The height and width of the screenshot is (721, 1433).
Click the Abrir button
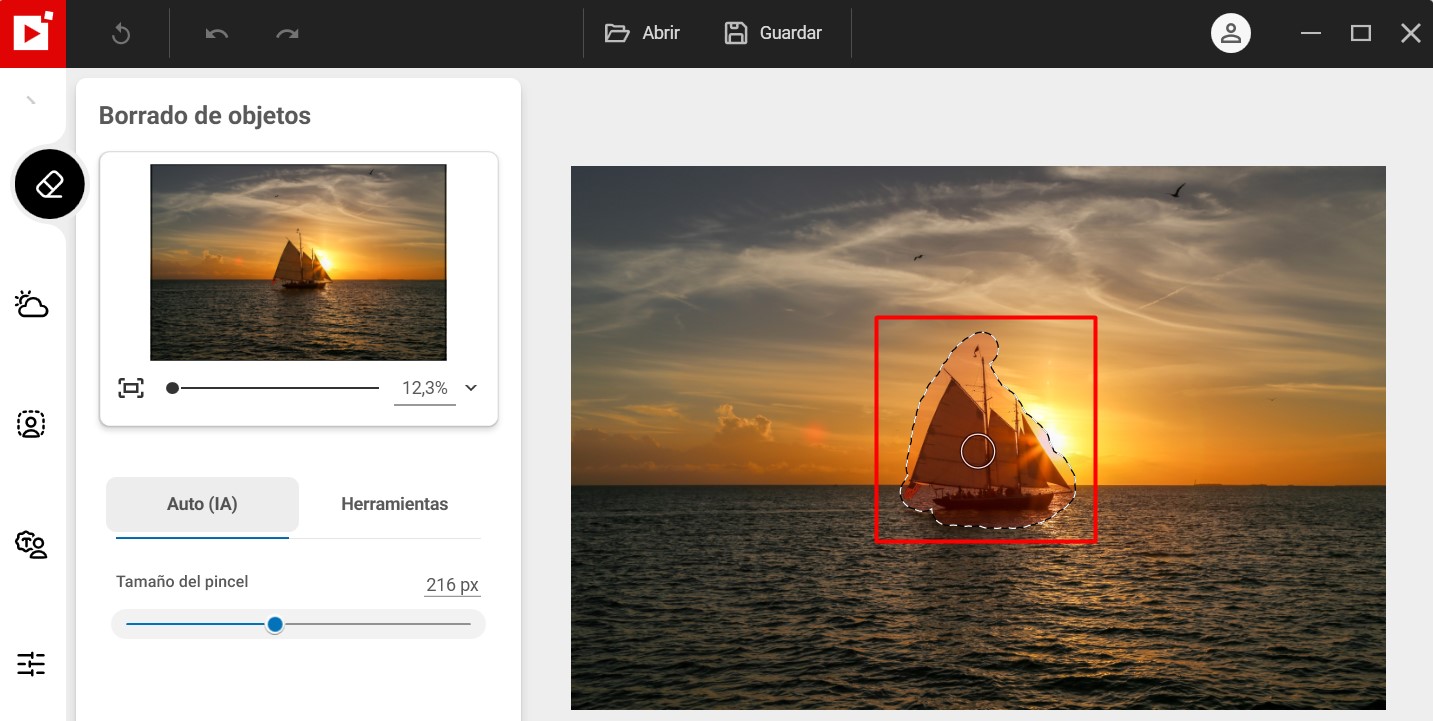[643, 33]
